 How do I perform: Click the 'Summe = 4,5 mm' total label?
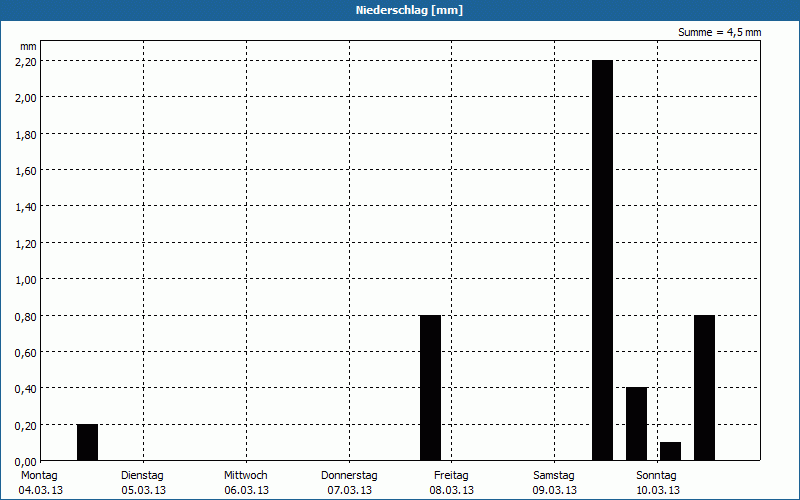pyautogui.click(x=719, y=32)
